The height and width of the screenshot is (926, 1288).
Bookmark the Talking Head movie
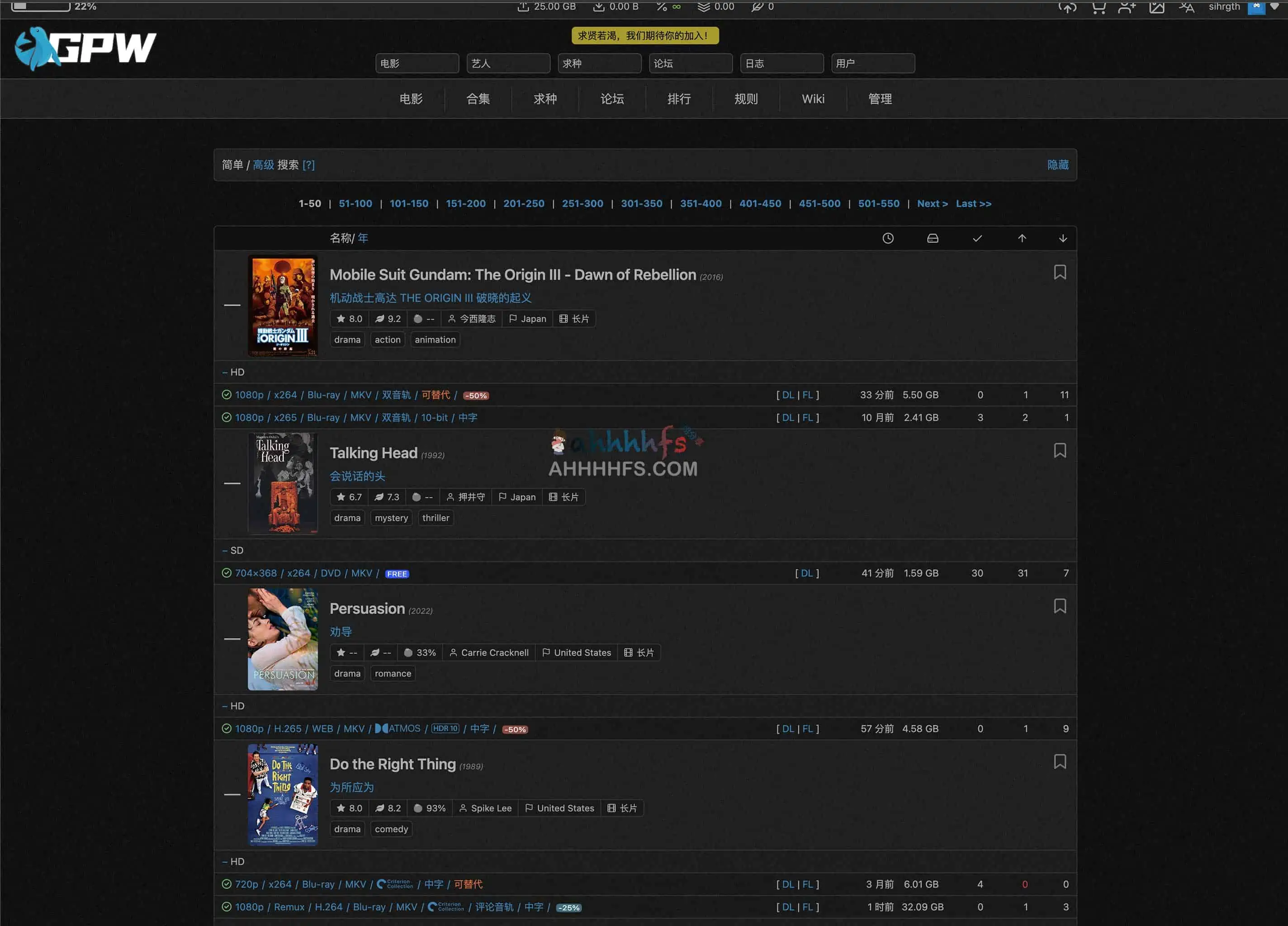click(x=1059, y=451)
